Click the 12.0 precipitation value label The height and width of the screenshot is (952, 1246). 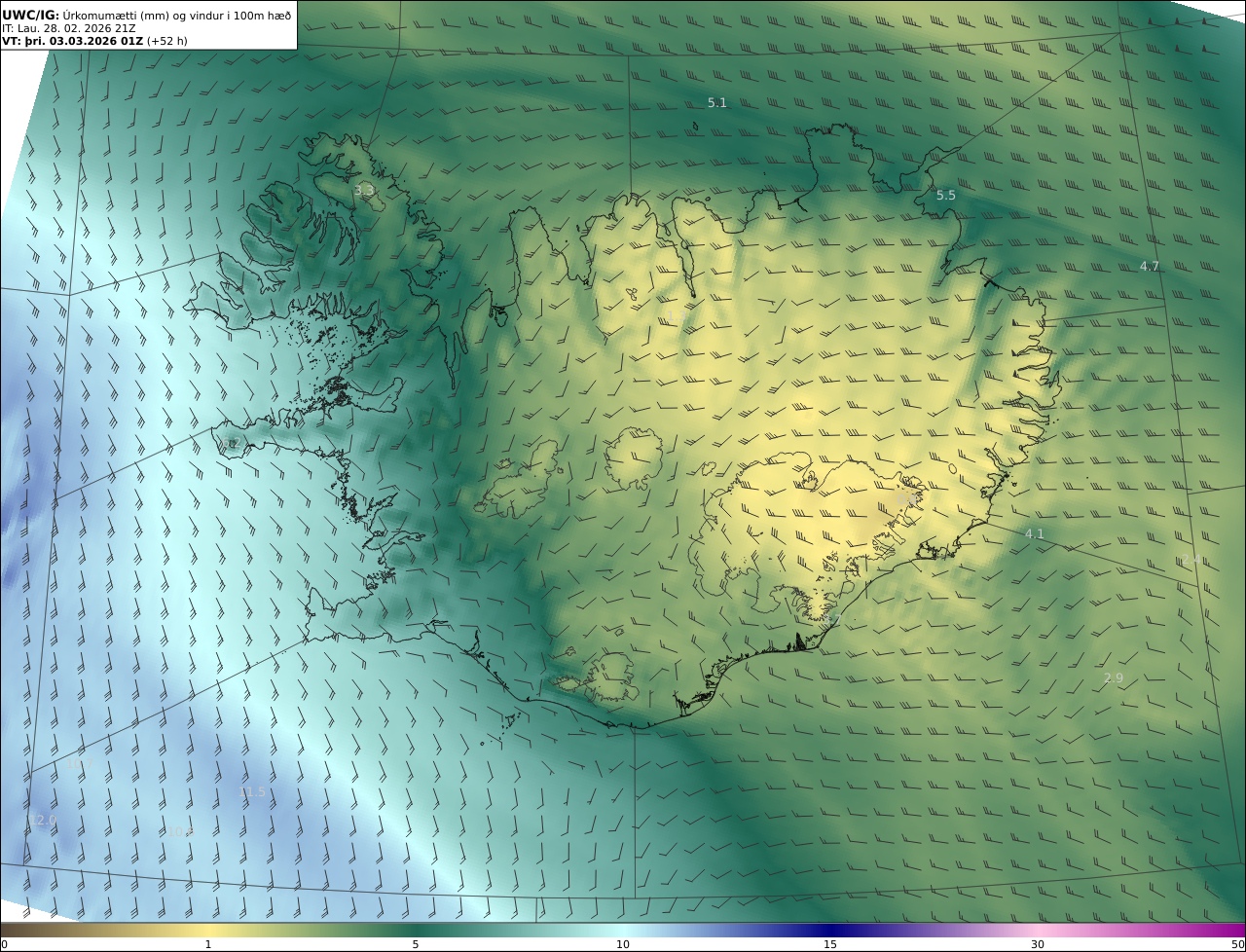[x=43, y=821]
